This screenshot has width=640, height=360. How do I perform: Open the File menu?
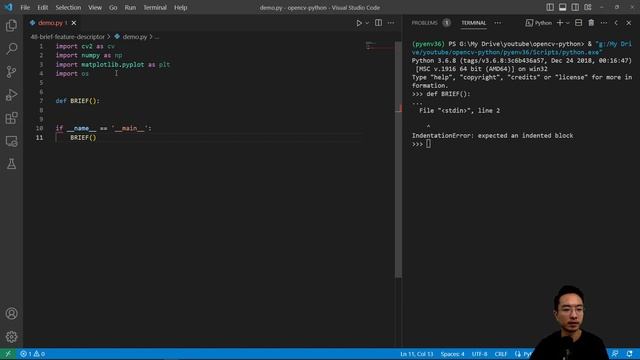[x=25, y=7]
